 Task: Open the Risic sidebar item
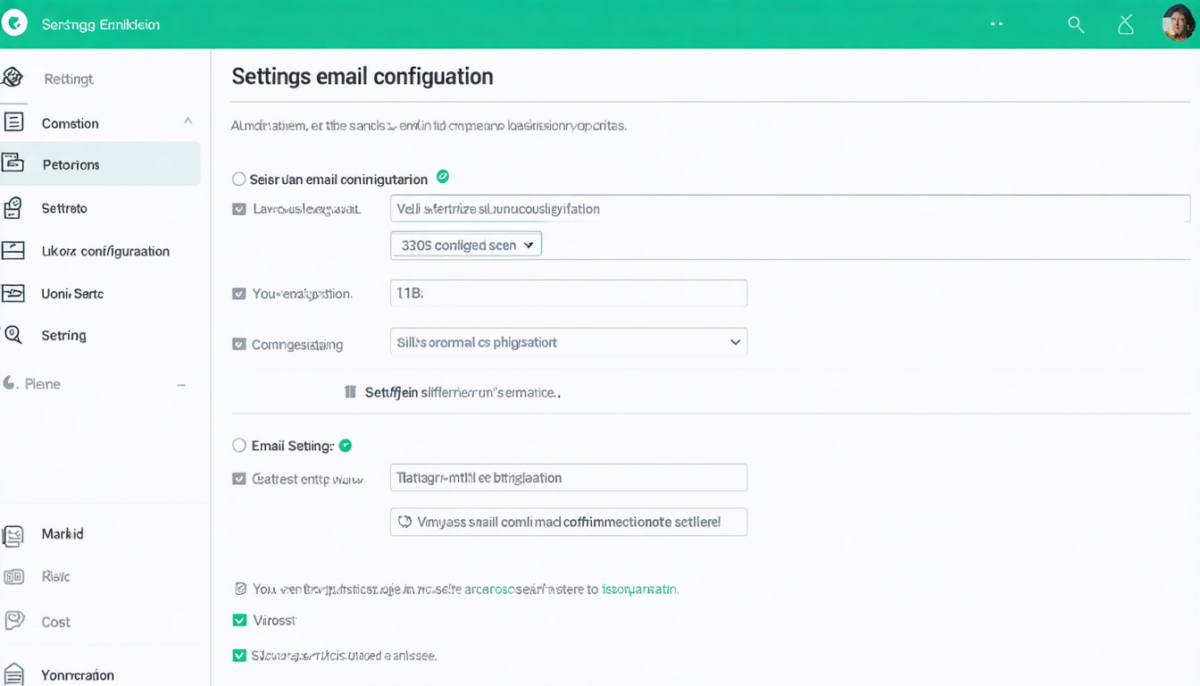[x=56, y=577]
